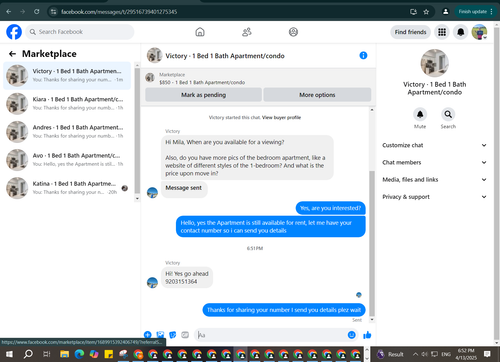The height and width of the screenshot is (362, 500).
Task: Open the Victory conversation in the list
Action: pyautogui.click(x=67, y=76)
